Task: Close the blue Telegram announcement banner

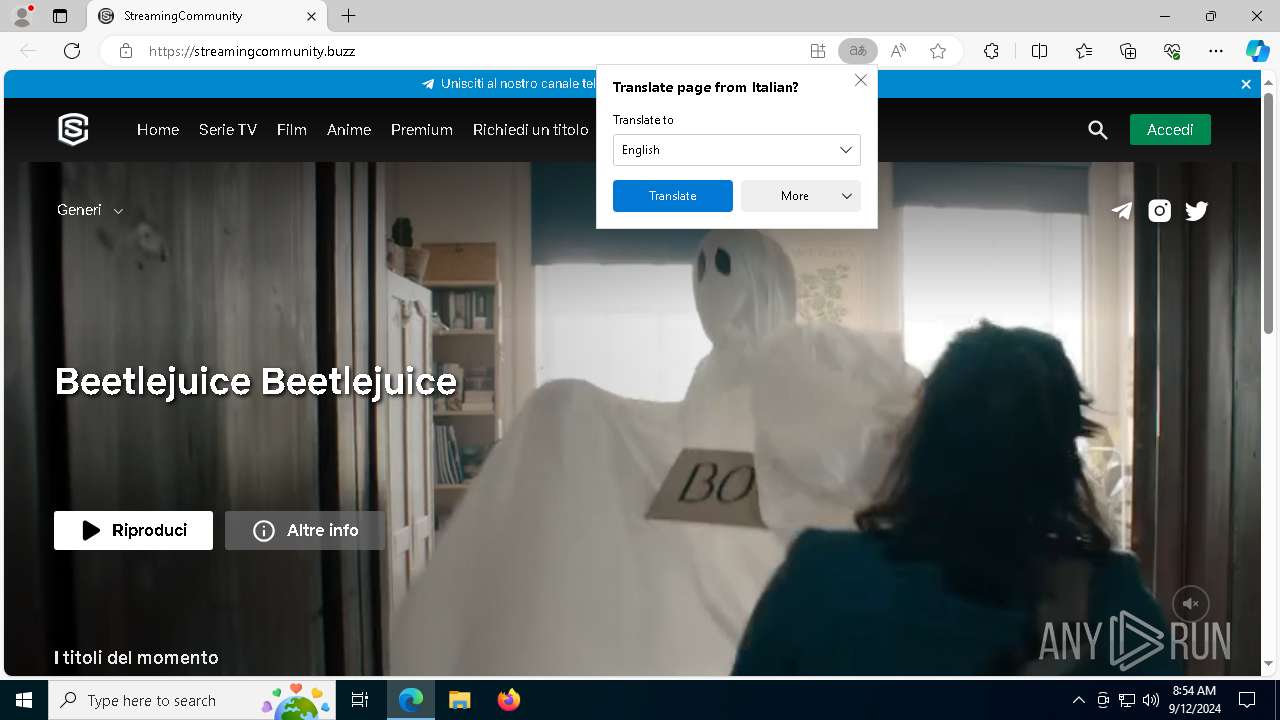Action: coord(1246,85)
